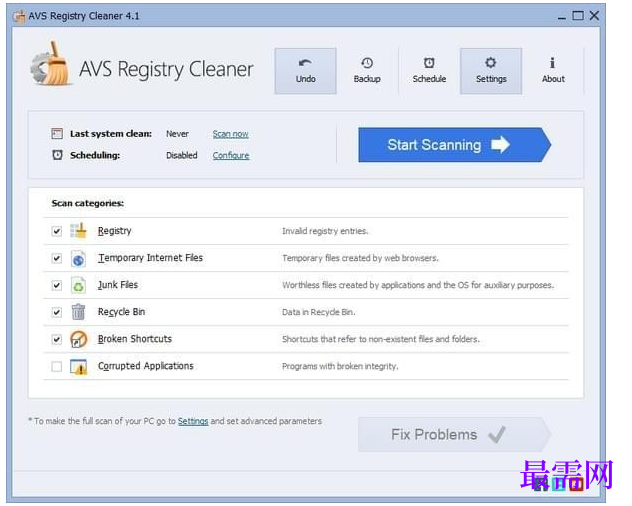Click 'Shortcuts that refer to non-existent files' text
This screenshot has width=632, height=506.
click(380, 339)
